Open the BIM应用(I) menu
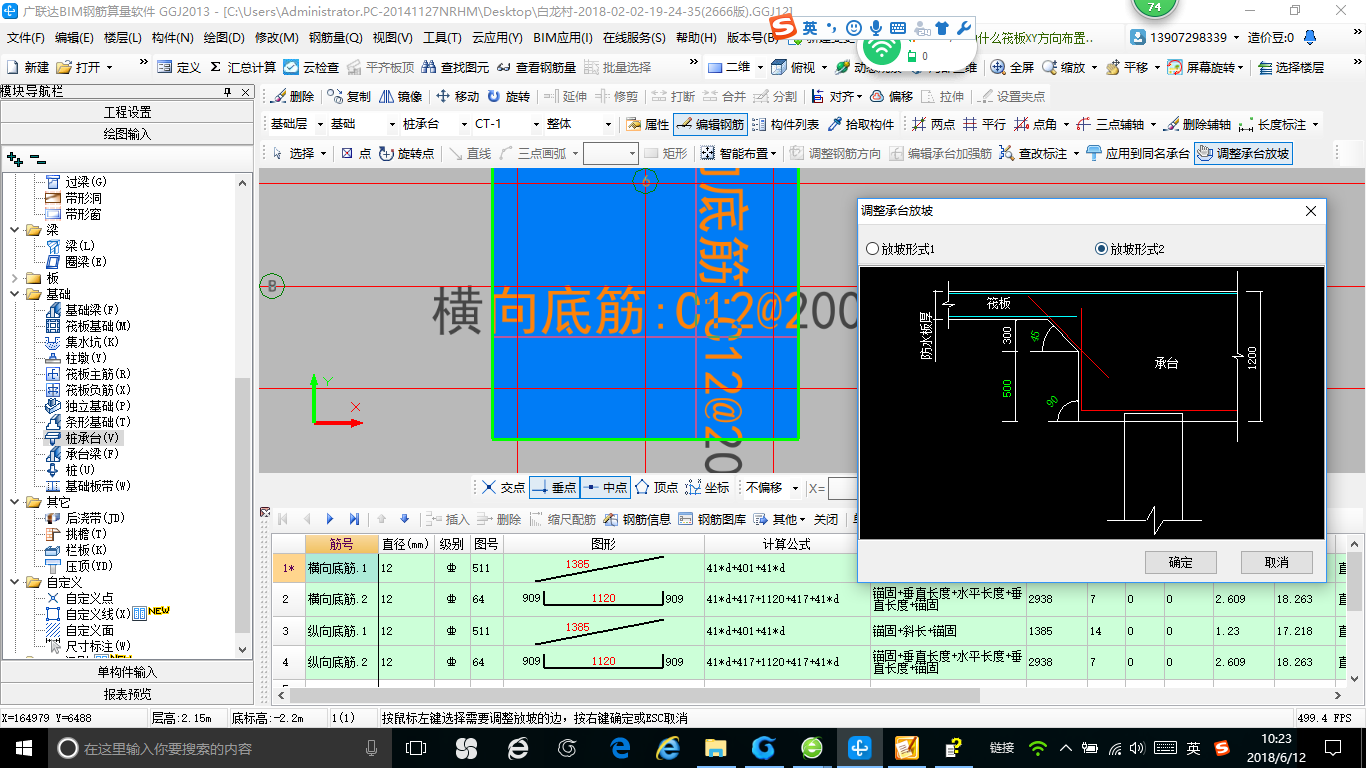This screenshot has width=1366, height=768. point(563,38)
